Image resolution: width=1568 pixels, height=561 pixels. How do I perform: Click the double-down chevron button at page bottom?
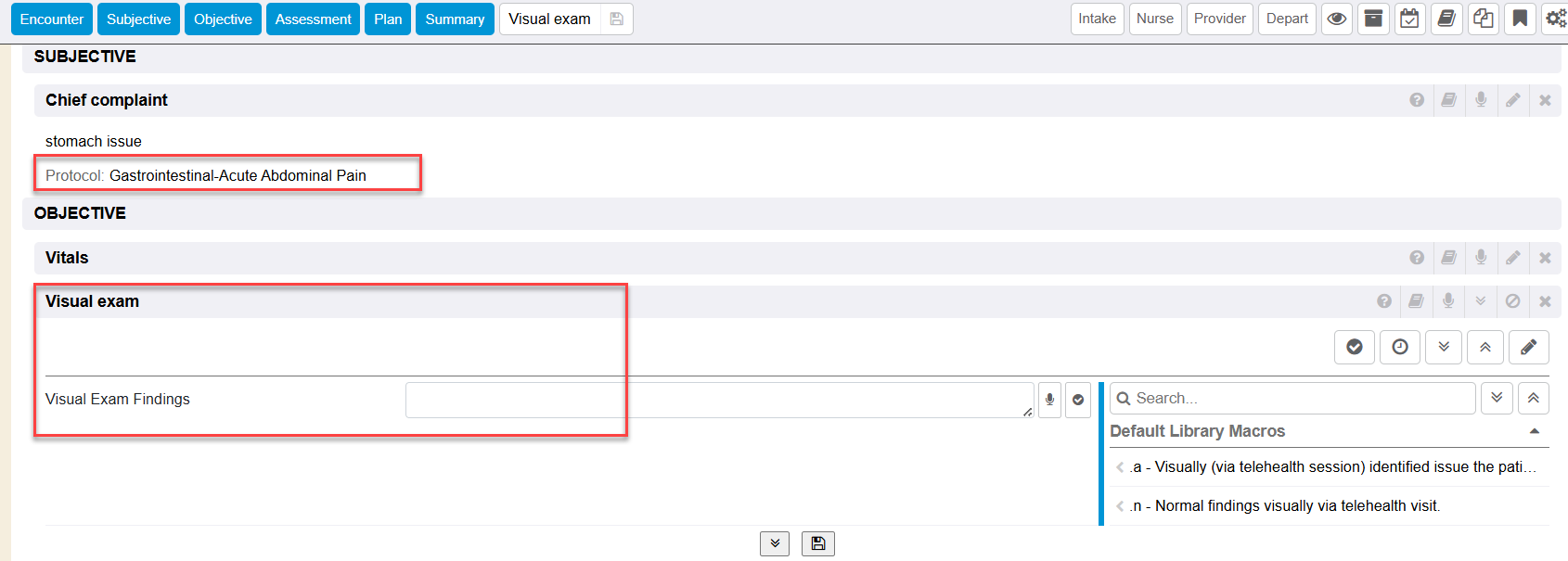[x=775, y=543]
